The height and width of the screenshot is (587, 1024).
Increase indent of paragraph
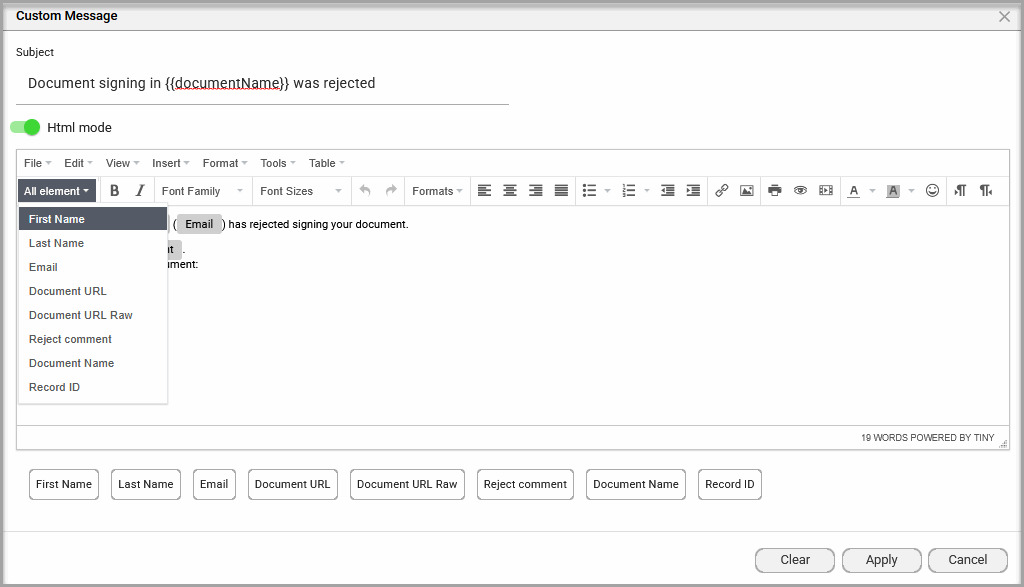(x=693, y=191)
